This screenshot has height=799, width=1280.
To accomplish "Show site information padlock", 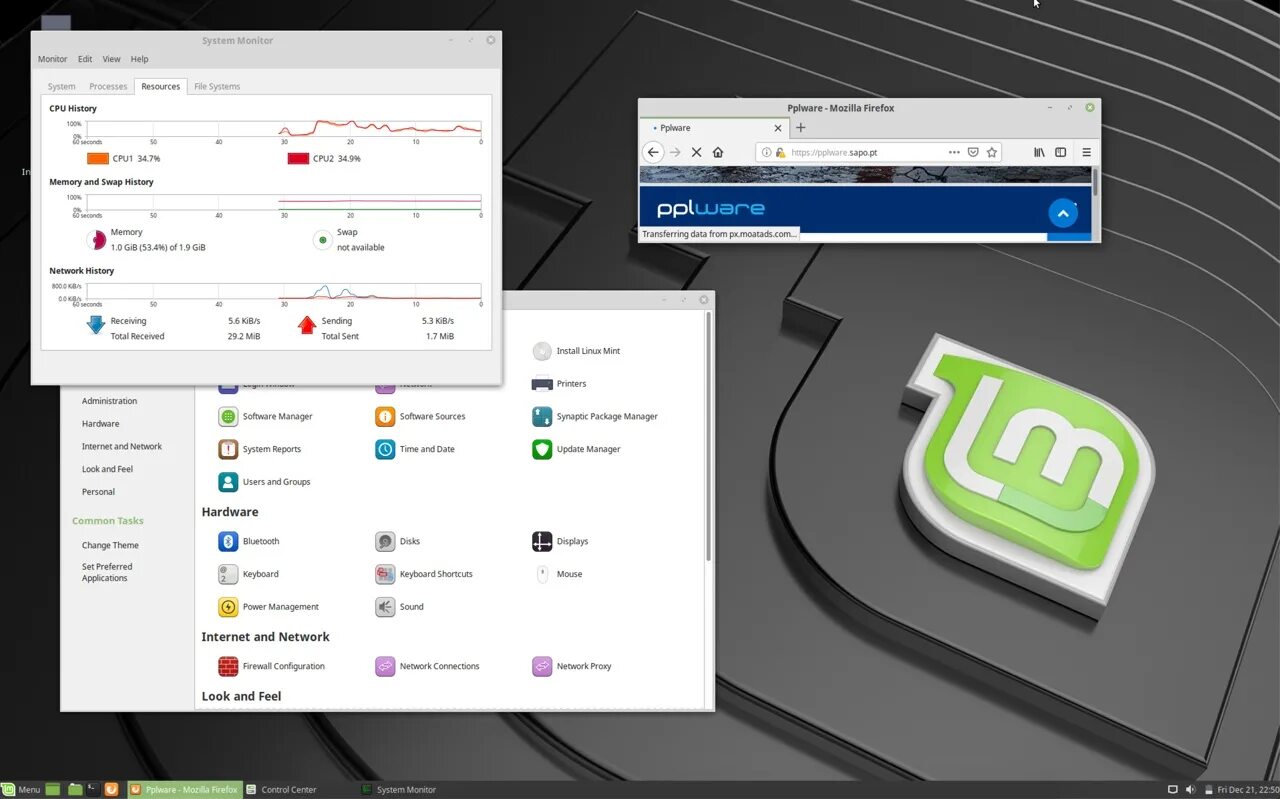I will click(x=780, y=152).
